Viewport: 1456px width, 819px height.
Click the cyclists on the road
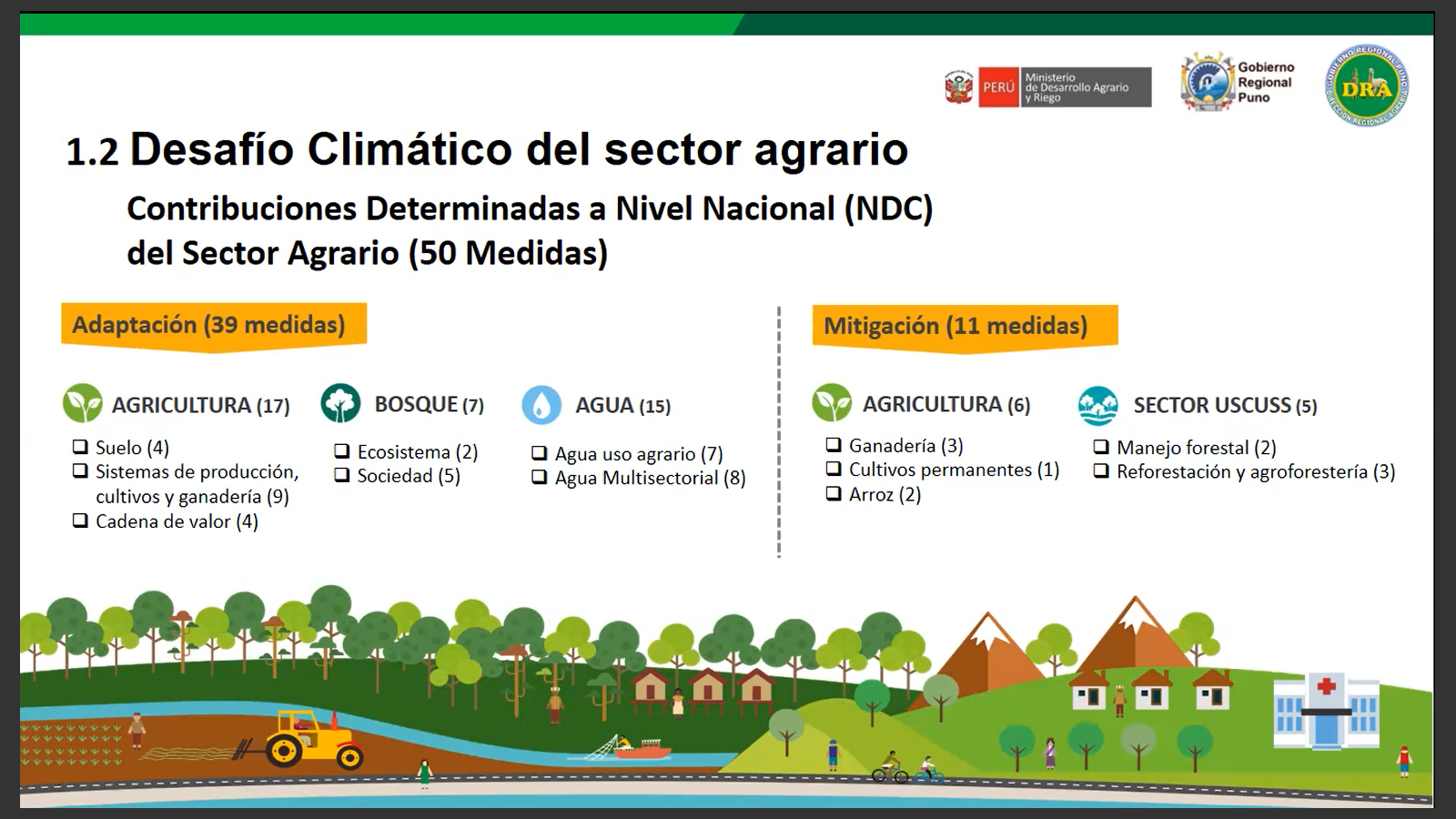pyautogui.click(x=908, y=770)
